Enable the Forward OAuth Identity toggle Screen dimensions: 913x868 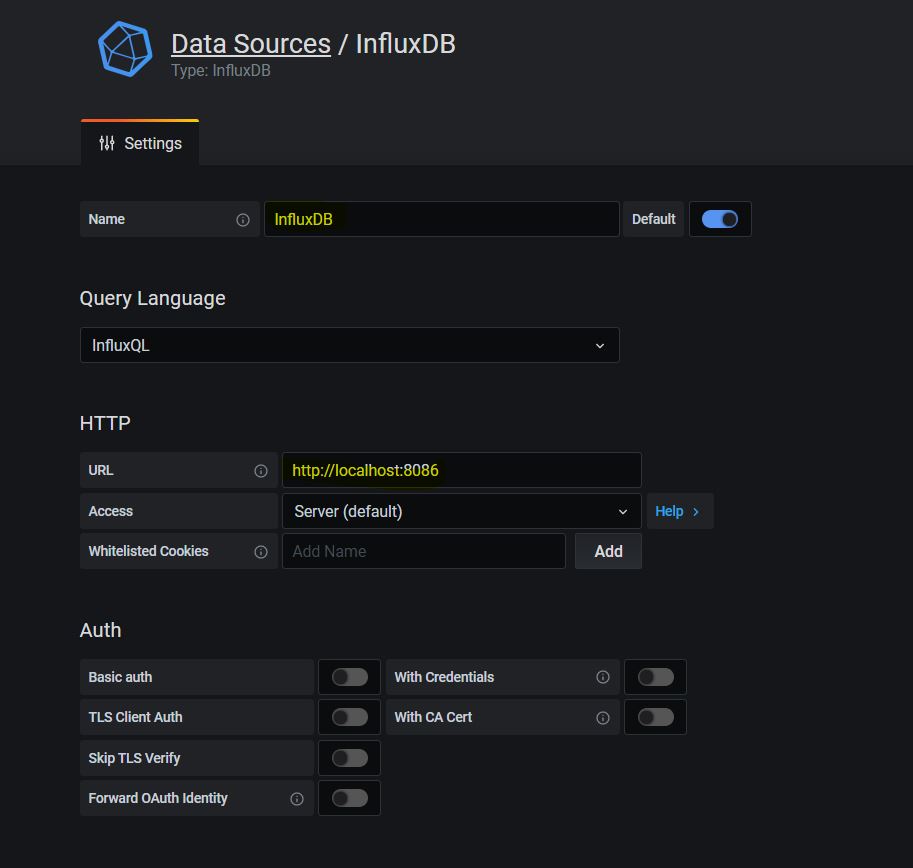[350, 798]
